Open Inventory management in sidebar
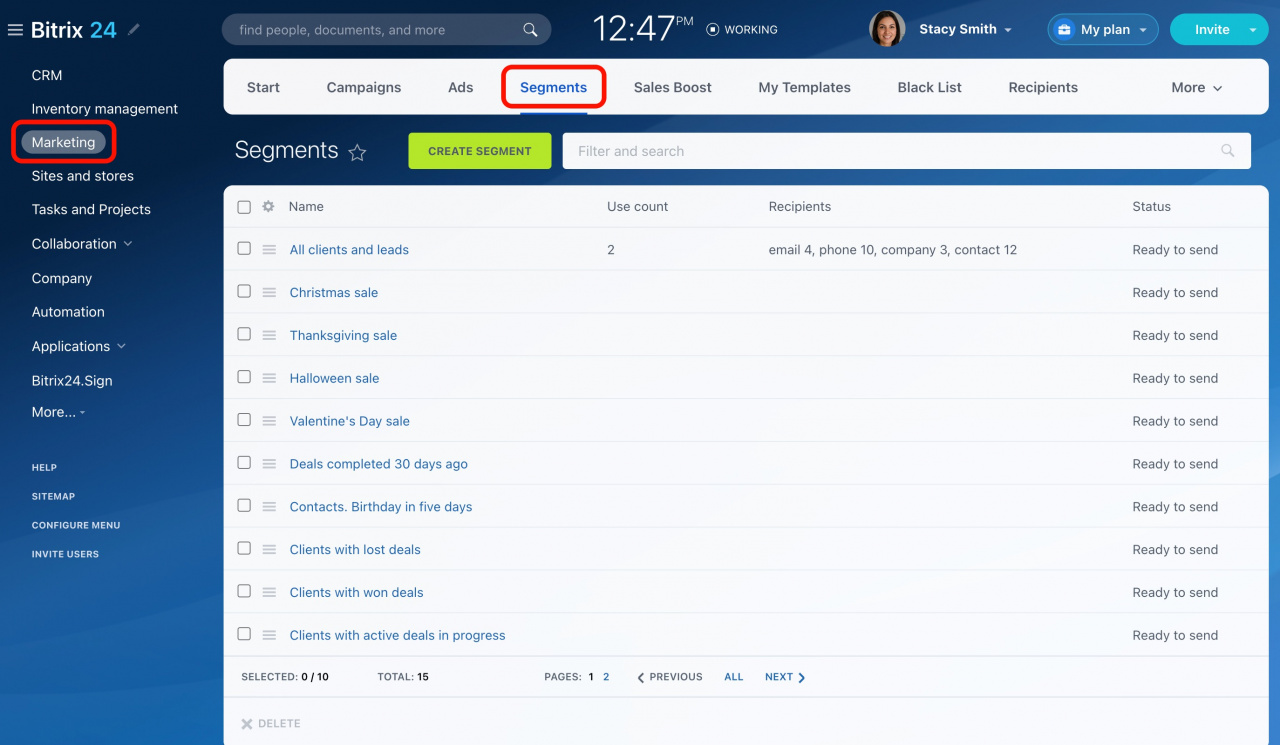Image resolution: width=1280 pixels, height=745 pixels. (105, 109)
